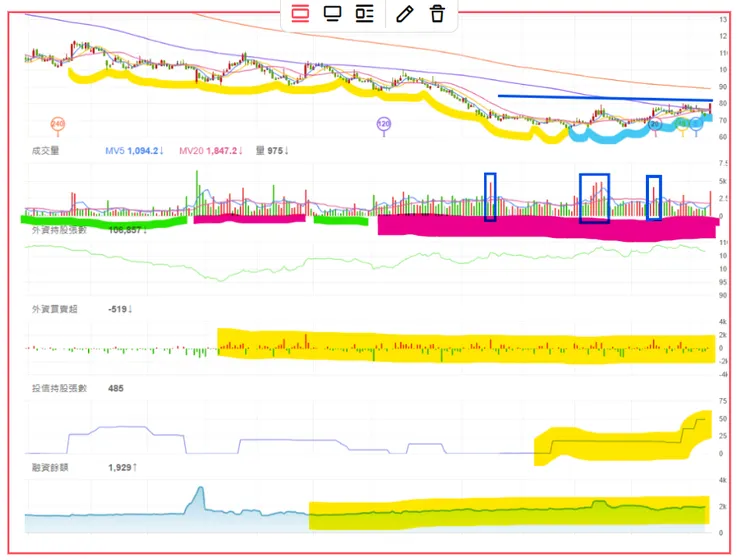
Task: Select the 外資持股張數 panel title
Action: pyautogui.click(x=59, y=230)
